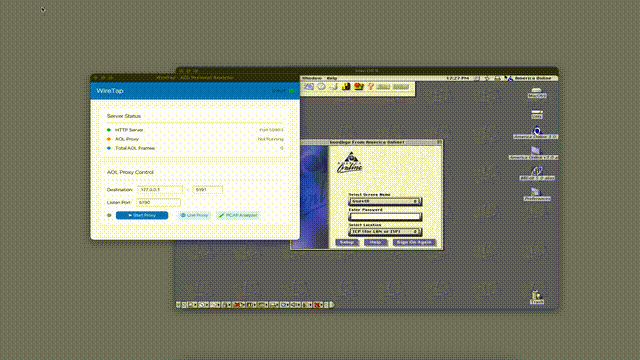Open the Select Screen Name dropdown
This screenshot has width=640, height=360.
tap(385, 201)
